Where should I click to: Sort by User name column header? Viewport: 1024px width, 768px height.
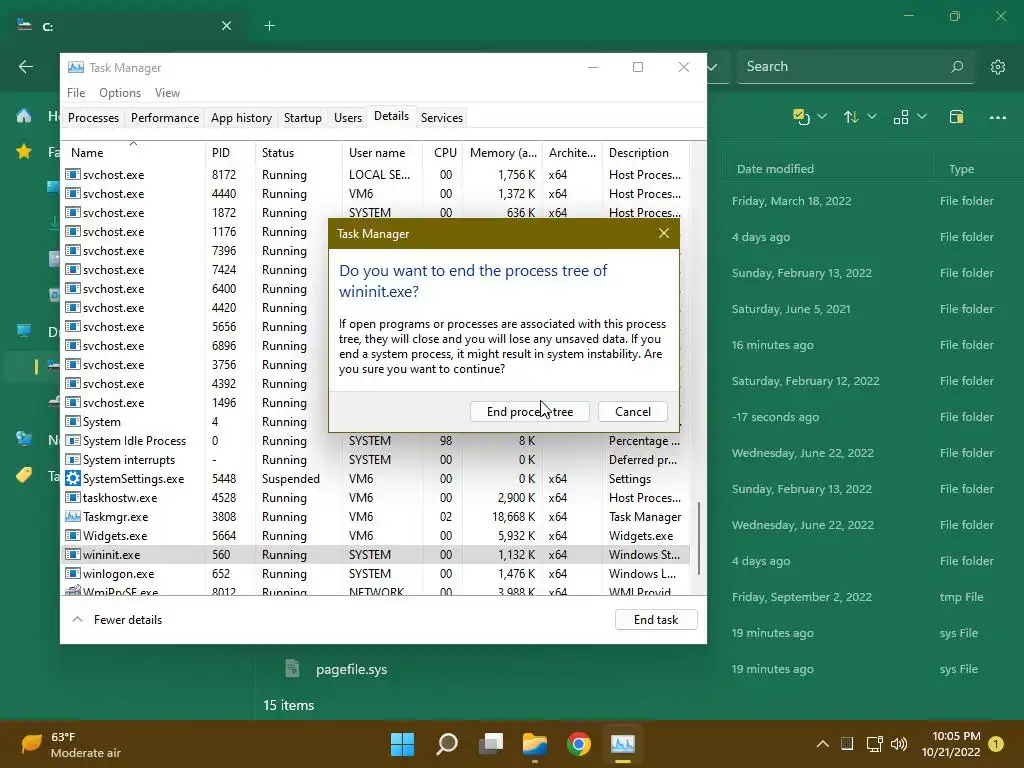(x=383, y=152)
